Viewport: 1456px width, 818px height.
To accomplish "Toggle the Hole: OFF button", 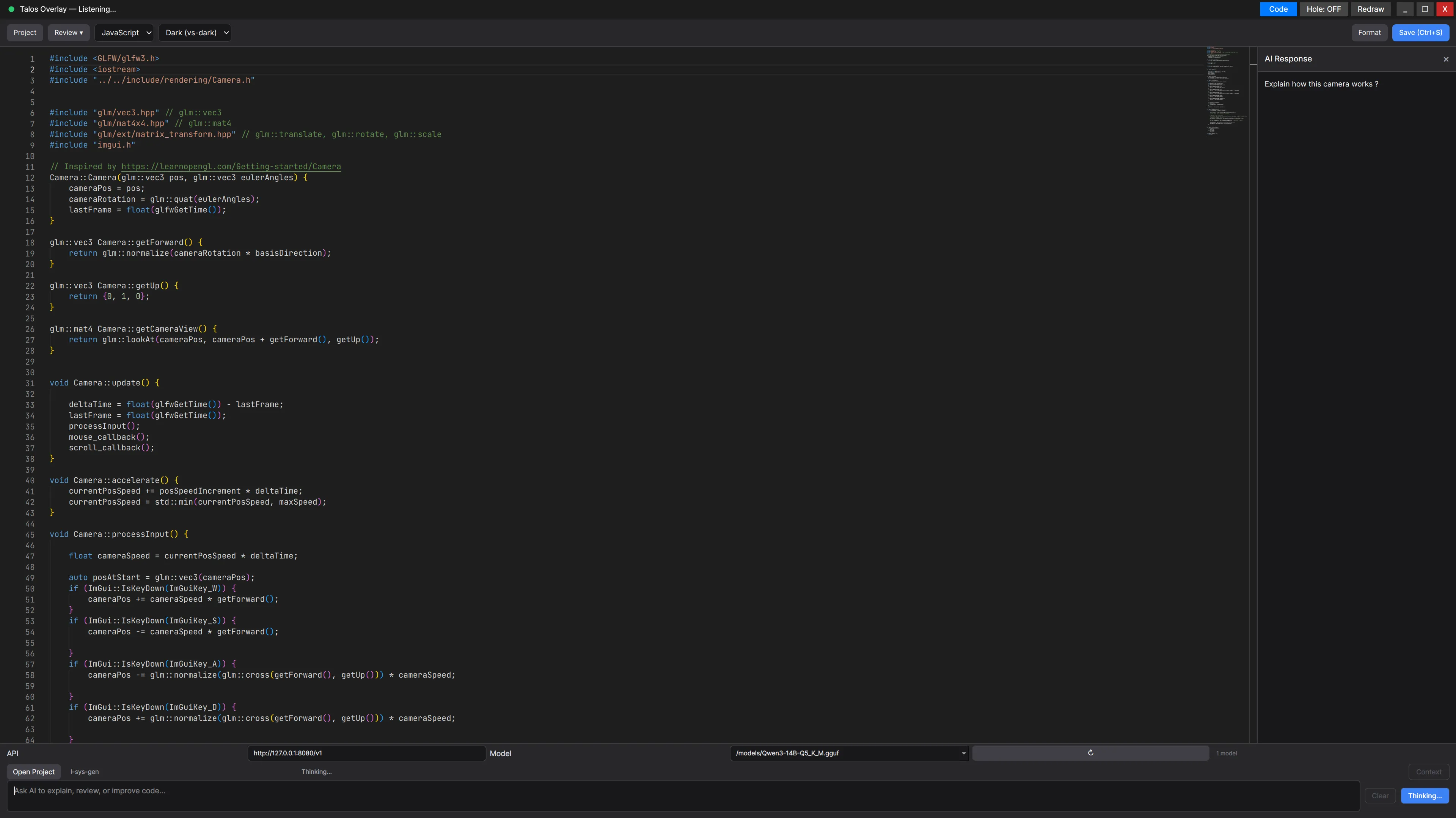I will pos(1323,9).
